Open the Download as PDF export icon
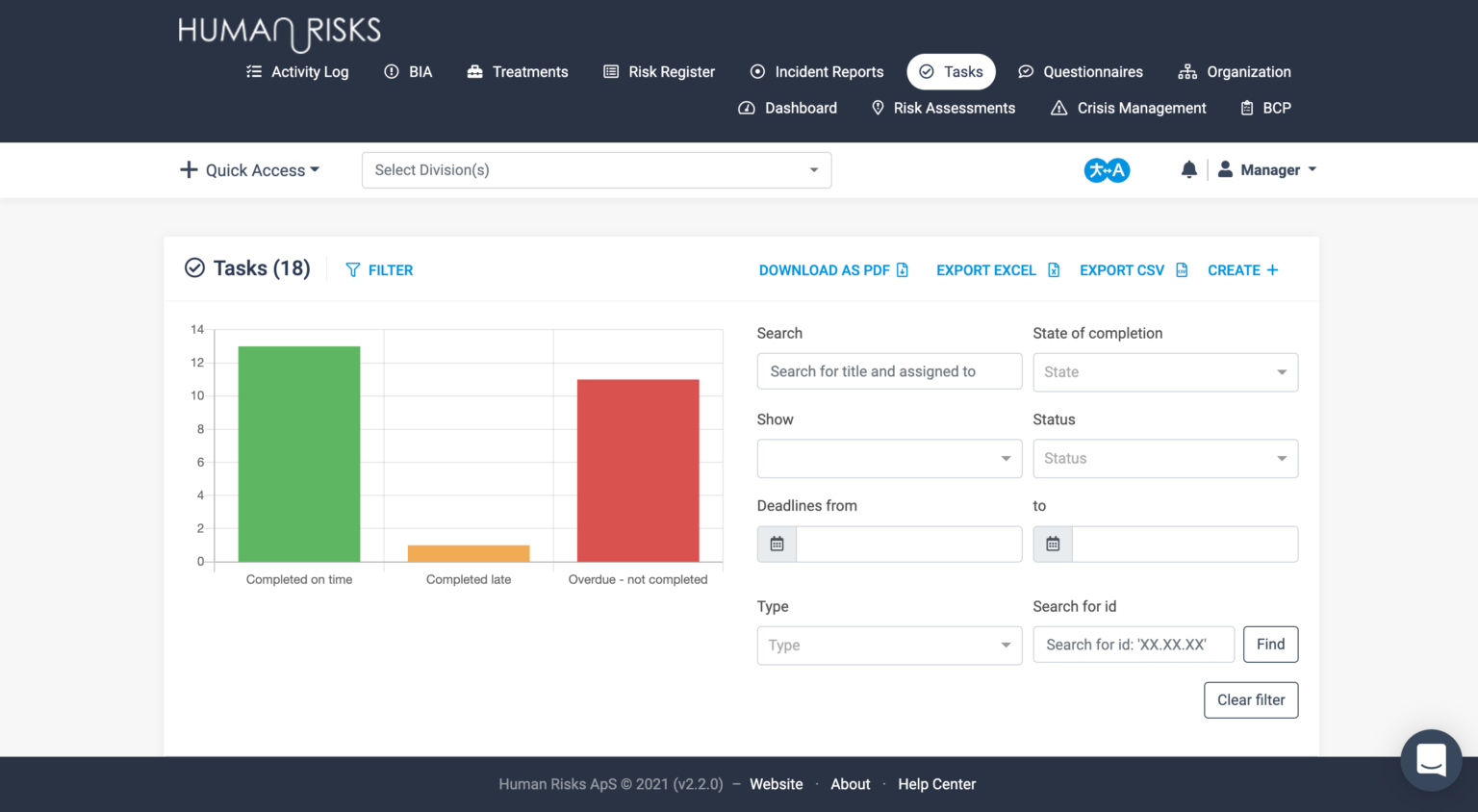Viewport: 1478px width, 812px height. coord(901,270)
